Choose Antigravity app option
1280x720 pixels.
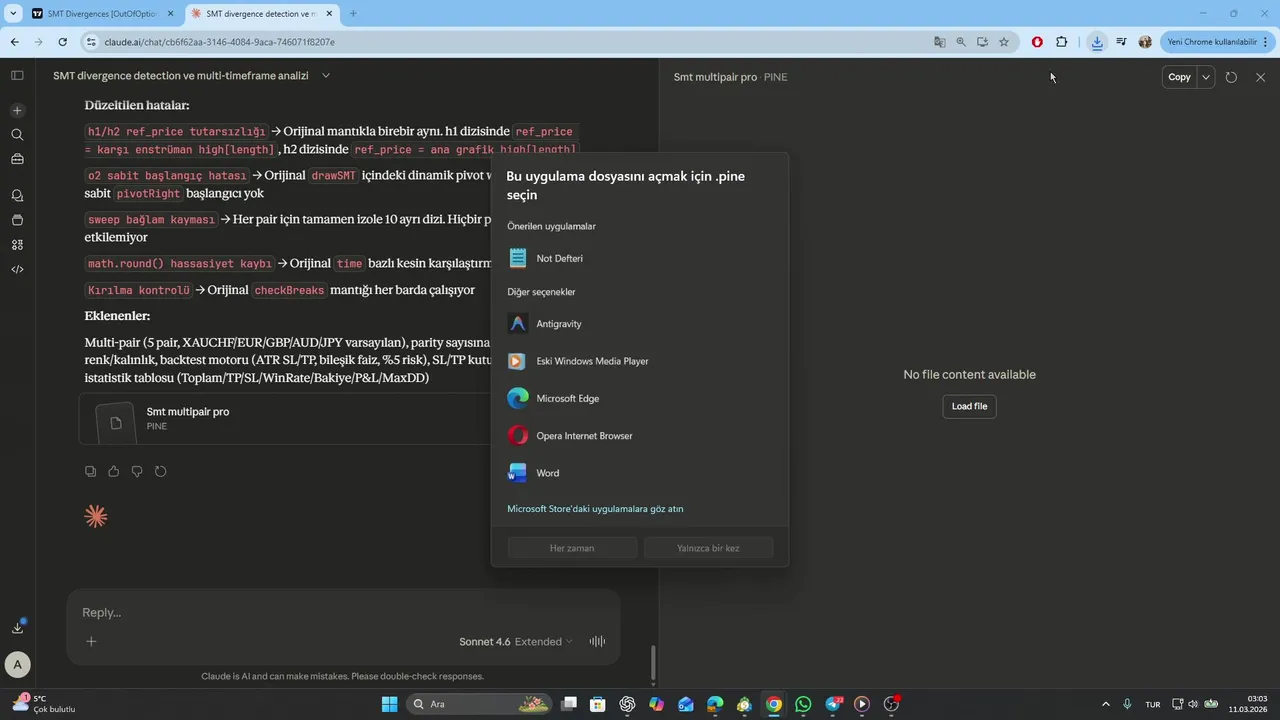click(x=640, y=324)
